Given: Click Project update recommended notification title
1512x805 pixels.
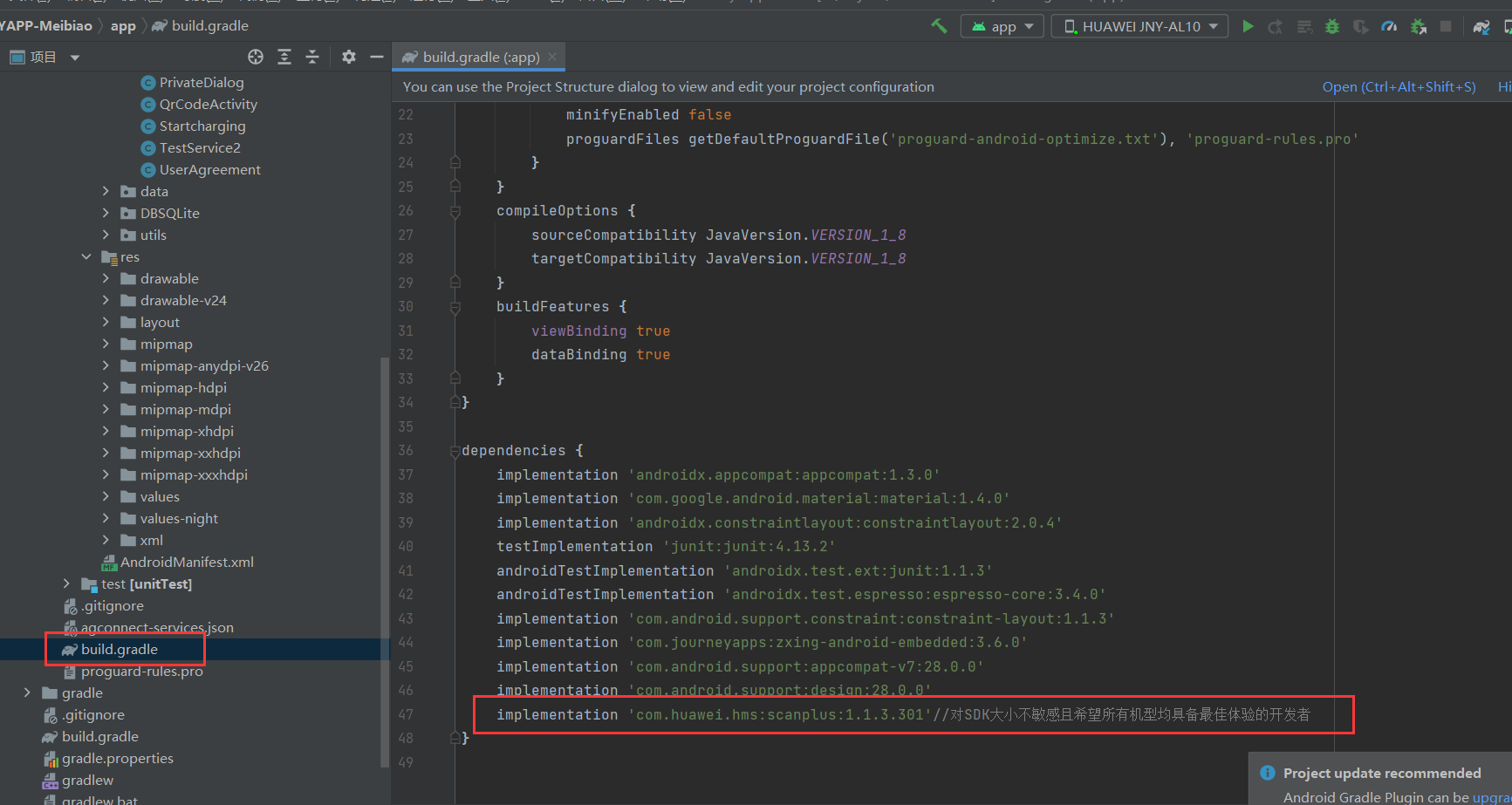Looking at the screenshot, I should pos(1382,773).
